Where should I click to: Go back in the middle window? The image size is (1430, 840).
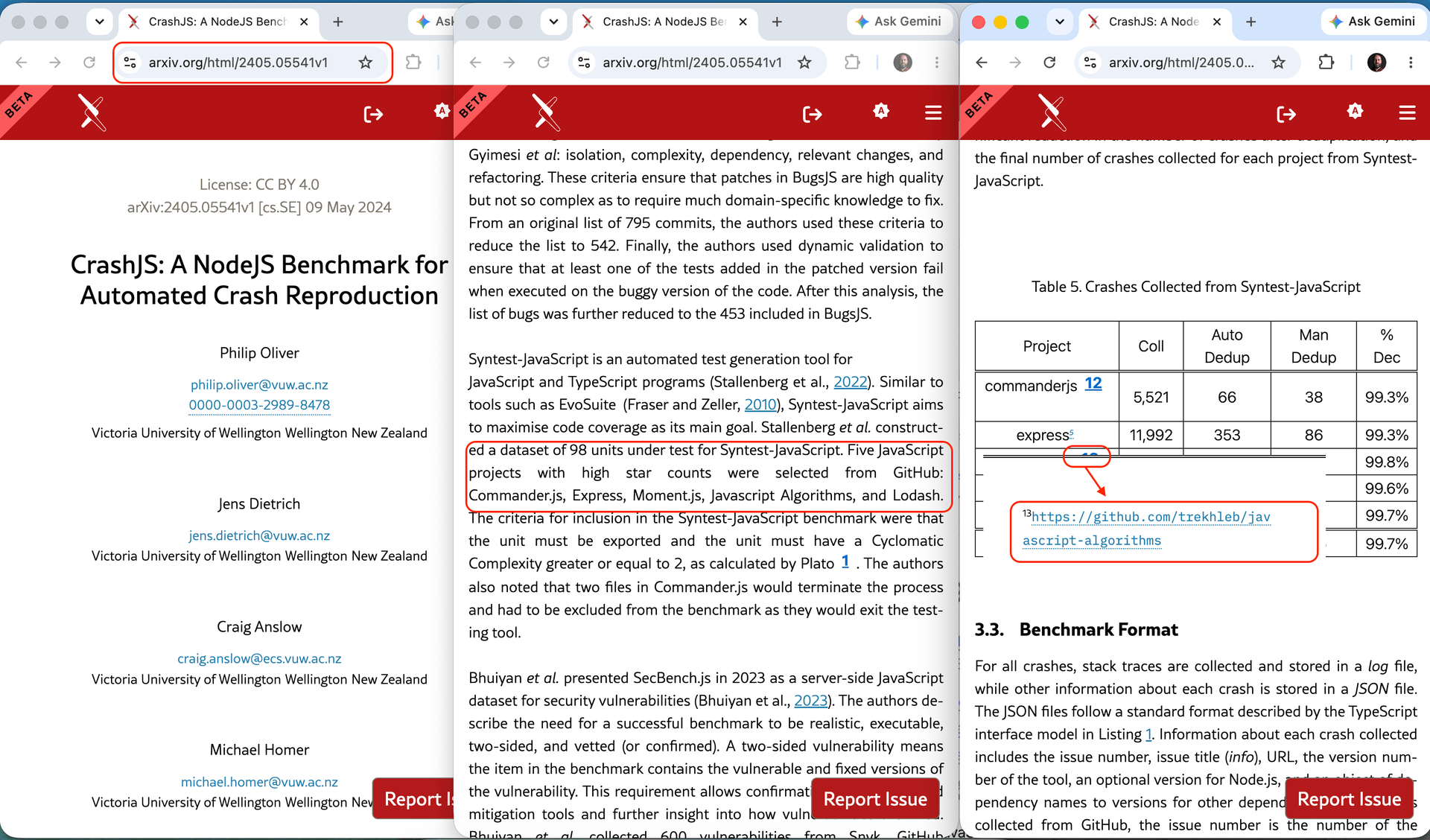[x=475, y=63]
